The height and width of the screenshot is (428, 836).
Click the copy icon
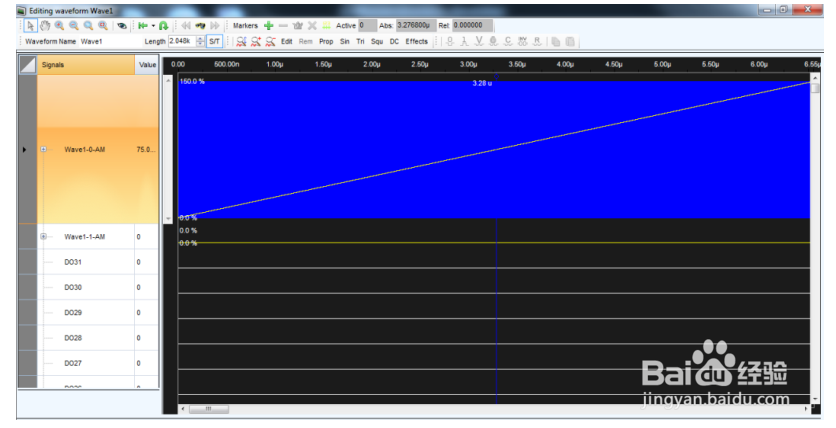click(556, 42)
